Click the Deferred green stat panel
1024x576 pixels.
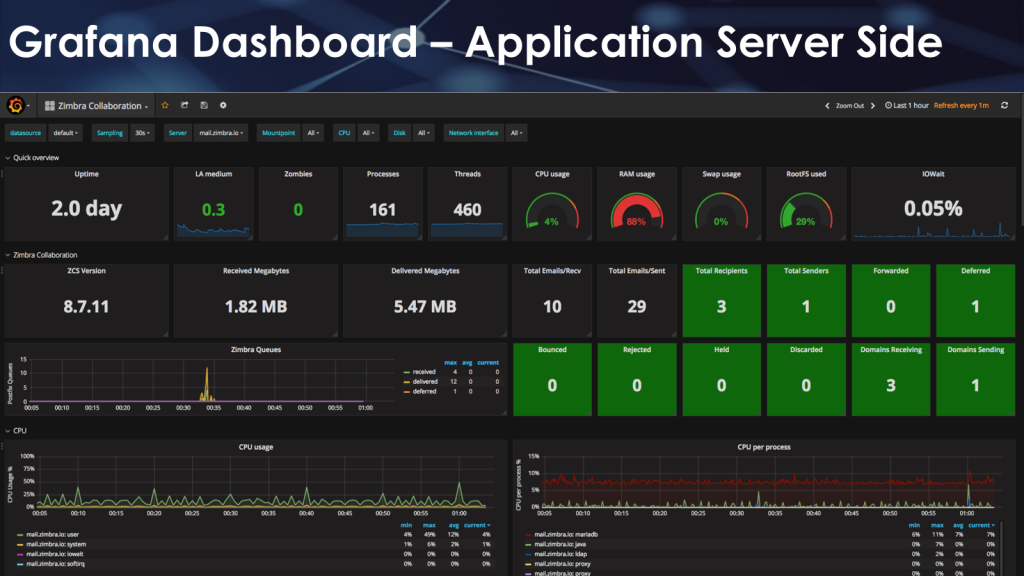(x=976, y=300)
